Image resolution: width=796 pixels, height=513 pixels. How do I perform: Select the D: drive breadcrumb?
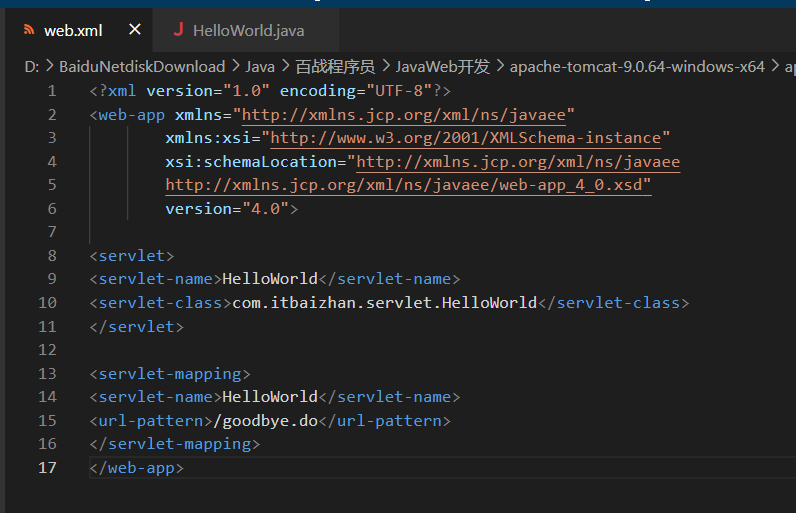click(31, 66)
